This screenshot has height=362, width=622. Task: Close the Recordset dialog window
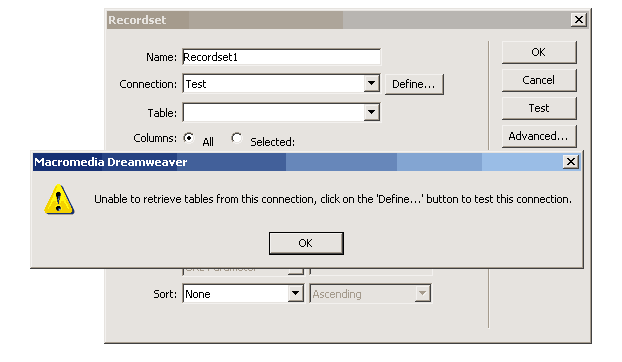click(x=579, y=19)
